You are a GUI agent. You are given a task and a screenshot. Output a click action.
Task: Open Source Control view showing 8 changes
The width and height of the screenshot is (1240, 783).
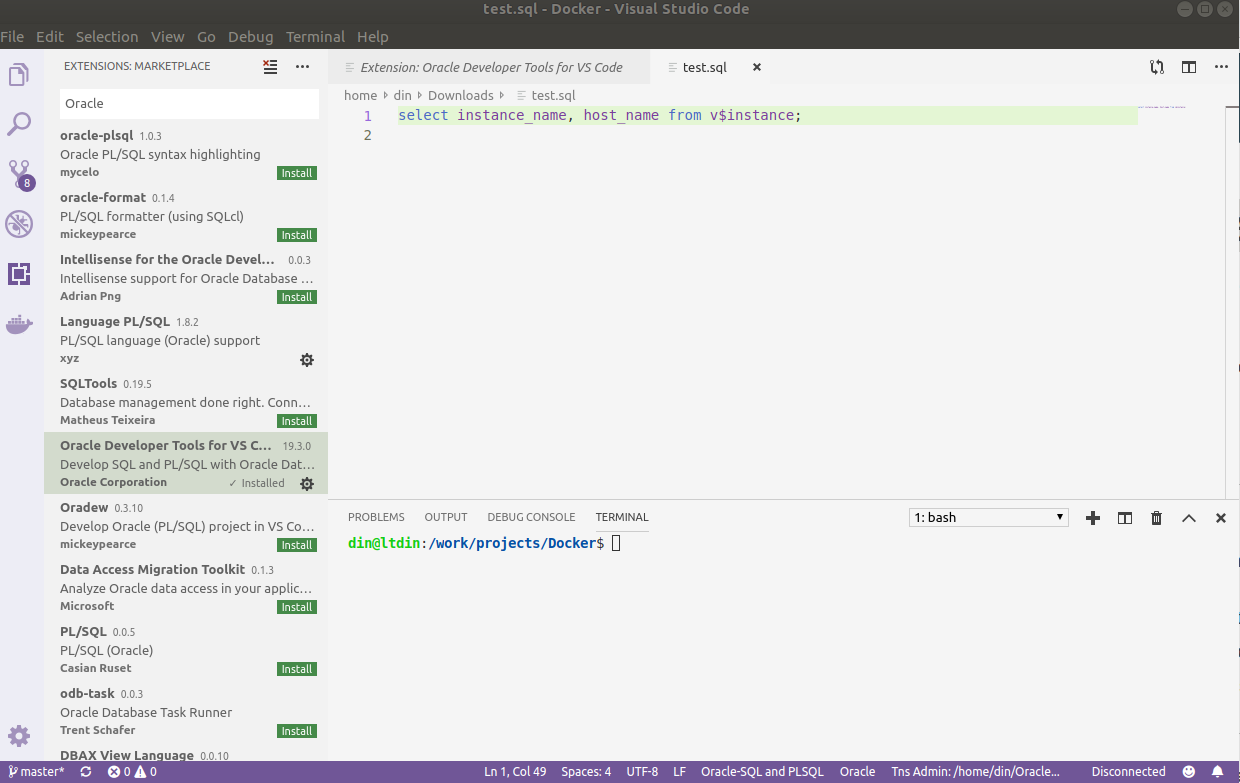(20, 173)
